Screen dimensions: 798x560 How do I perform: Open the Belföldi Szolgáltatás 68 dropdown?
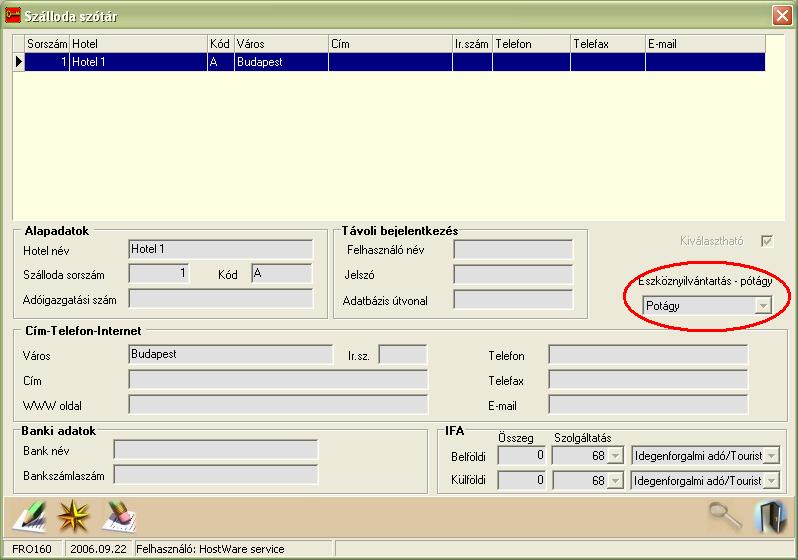click(615, 456)
